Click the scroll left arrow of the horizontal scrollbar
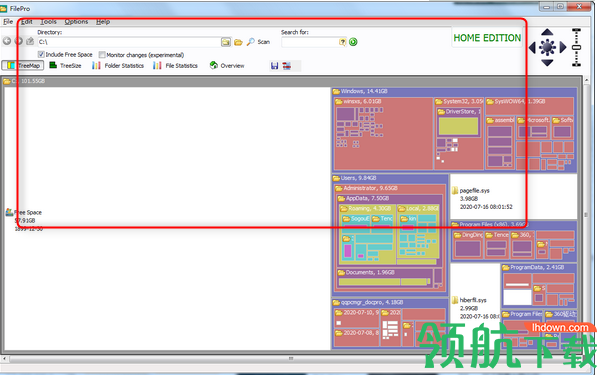 pyautogui.click(x=5, y=359)
